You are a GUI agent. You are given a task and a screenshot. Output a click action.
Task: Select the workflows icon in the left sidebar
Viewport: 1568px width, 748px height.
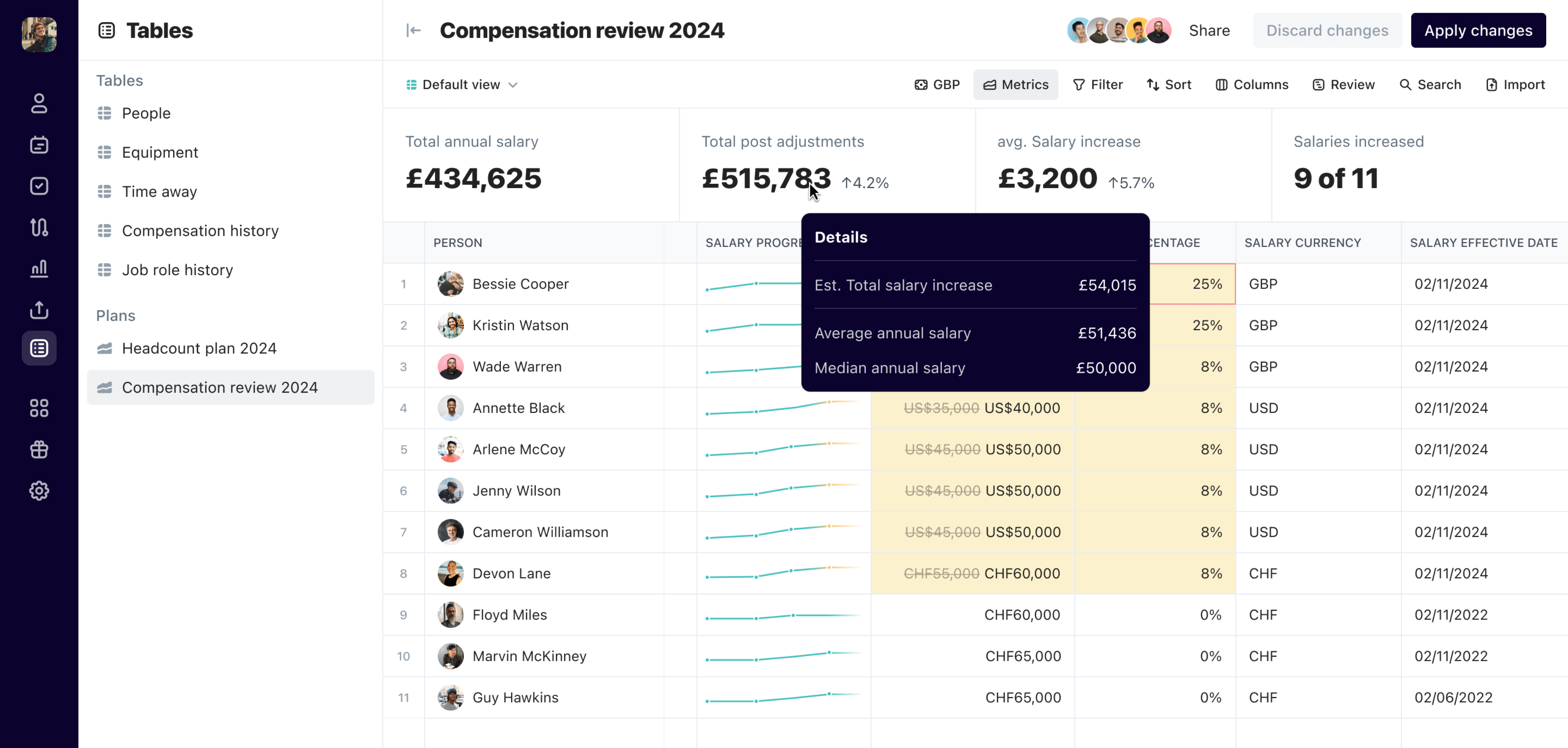pyautogui.click(x=39, y=227)
